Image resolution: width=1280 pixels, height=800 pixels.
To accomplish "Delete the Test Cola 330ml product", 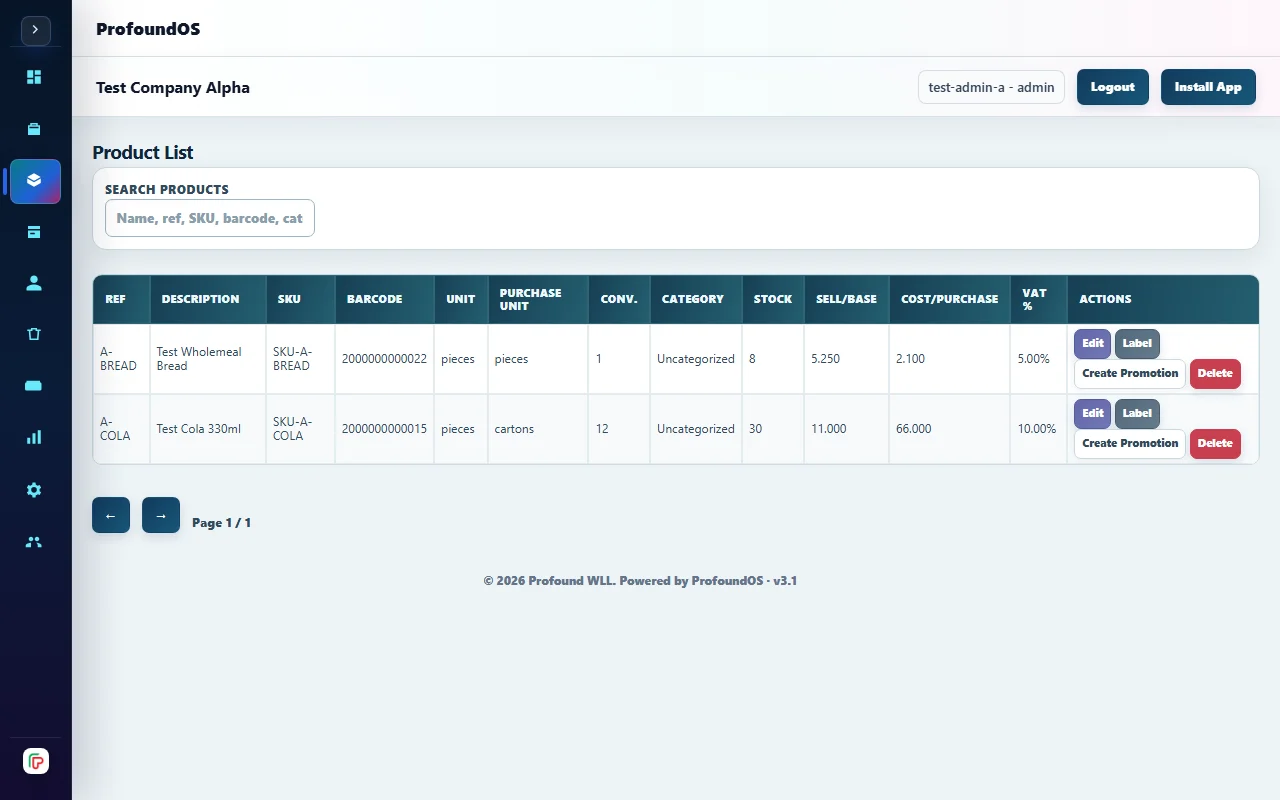I will click(1215, 444).
